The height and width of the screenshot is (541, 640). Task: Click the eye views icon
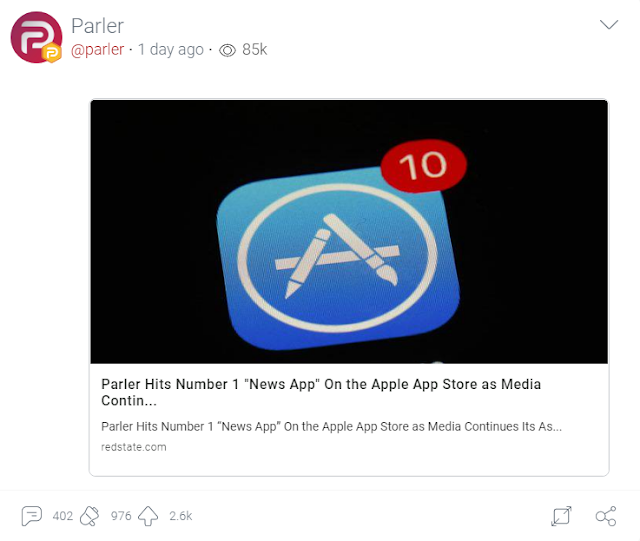[227, 50]
